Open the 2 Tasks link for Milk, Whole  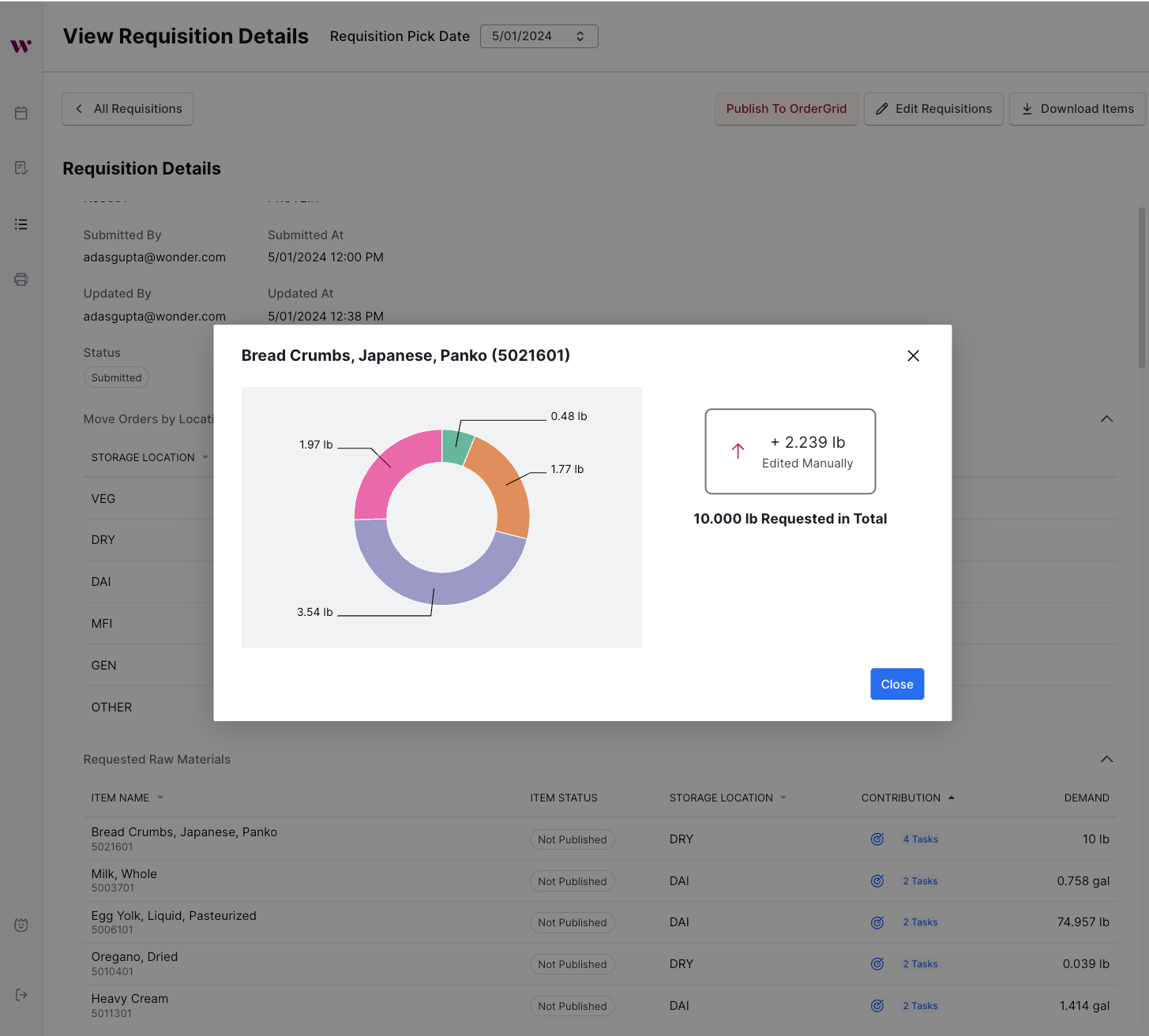(921, 881)
